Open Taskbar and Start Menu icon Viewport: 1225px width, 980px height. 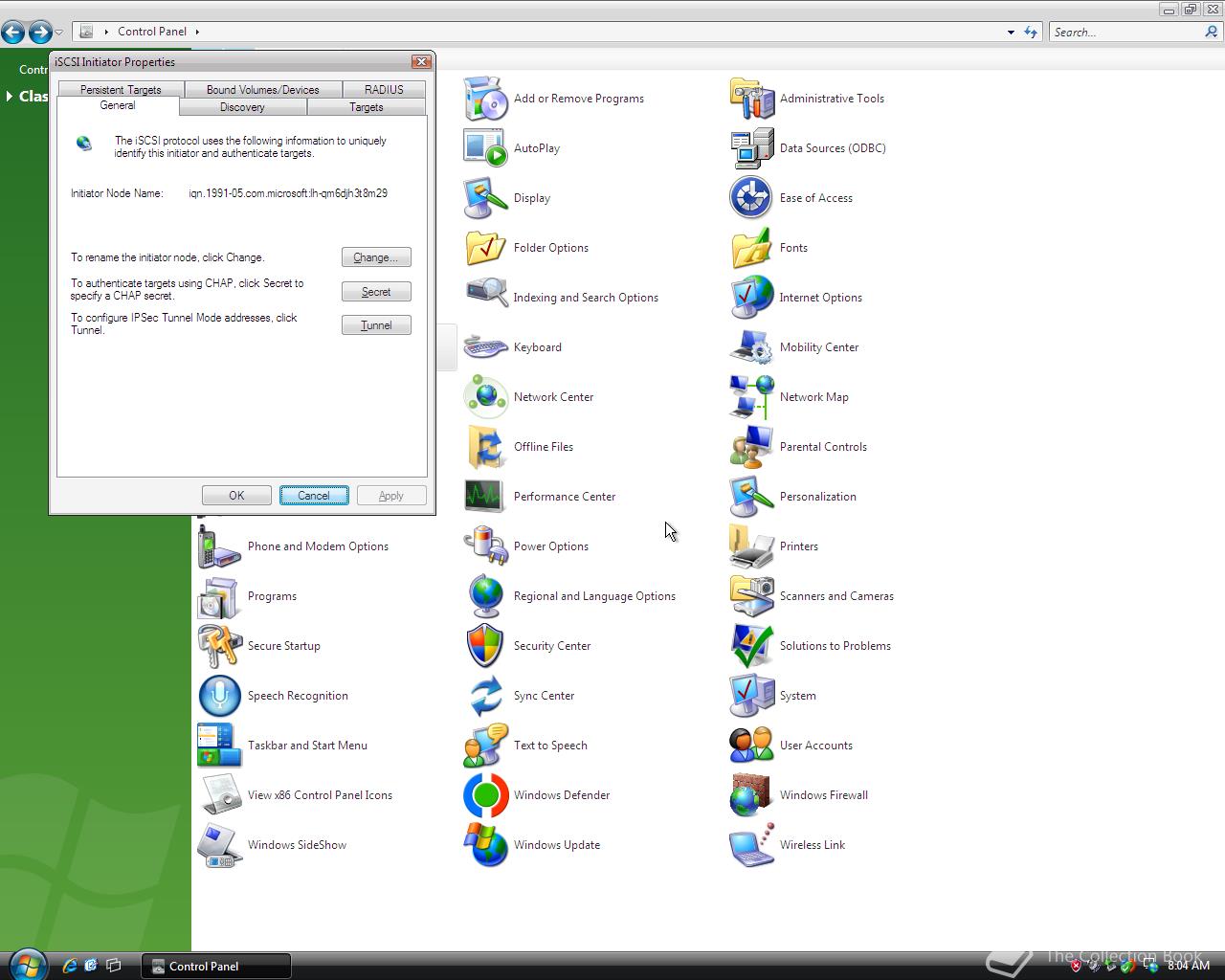point(219,746)
